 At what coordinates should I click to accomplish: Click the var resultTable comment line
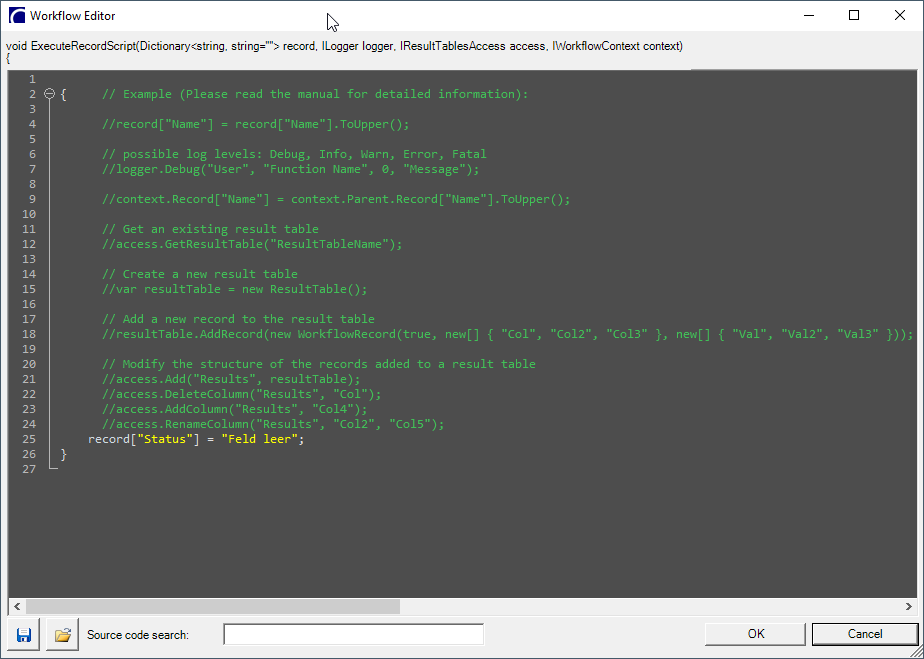pos(235,289)
